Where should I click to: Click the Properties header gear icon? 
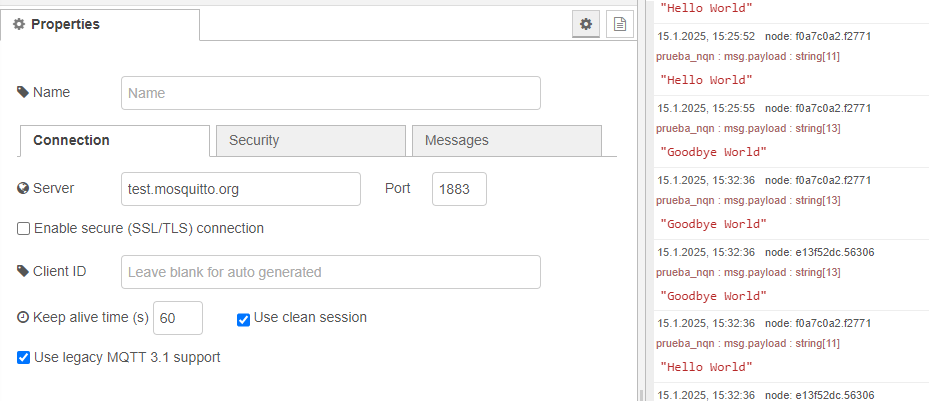point(19,24)
